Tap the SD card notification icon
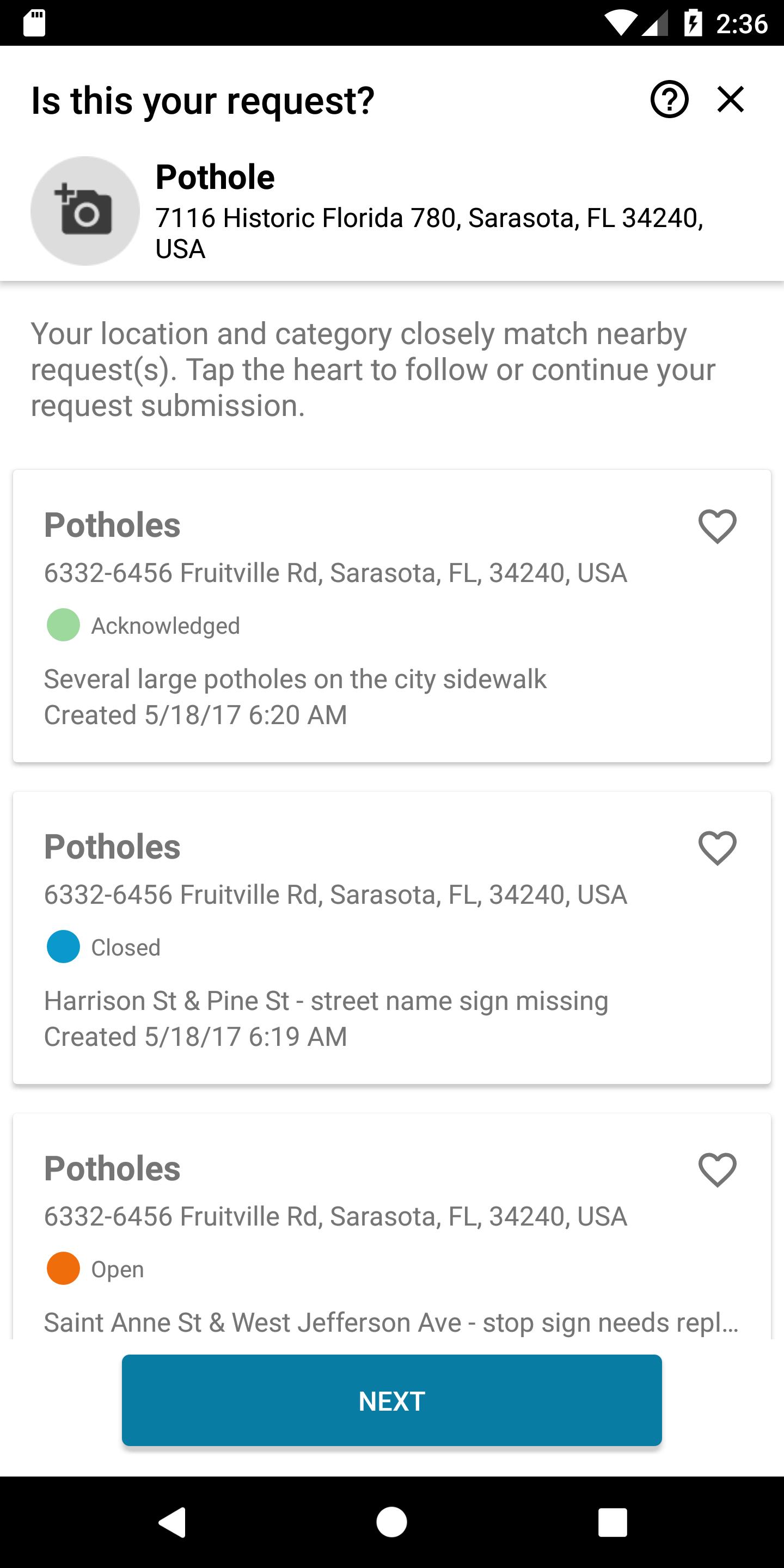 click(x=34, y=24)
